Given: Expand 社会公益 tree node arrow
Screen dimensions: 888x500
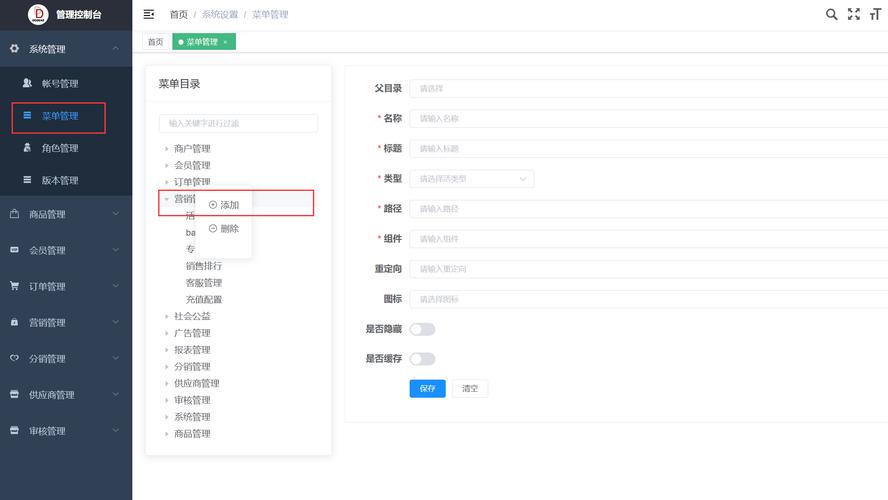Looking at the screenshot, I should click(x=166, y=316).
